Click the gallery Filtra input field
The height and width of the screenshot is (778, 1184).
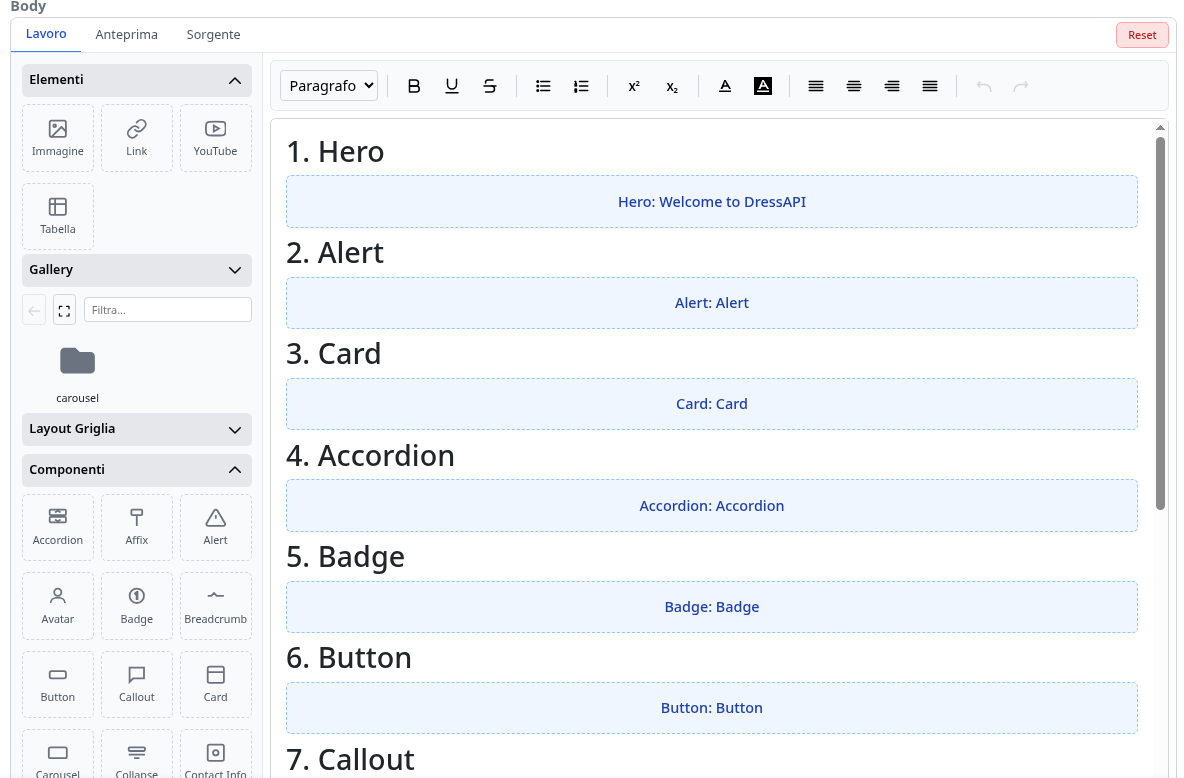pos(168,310)
